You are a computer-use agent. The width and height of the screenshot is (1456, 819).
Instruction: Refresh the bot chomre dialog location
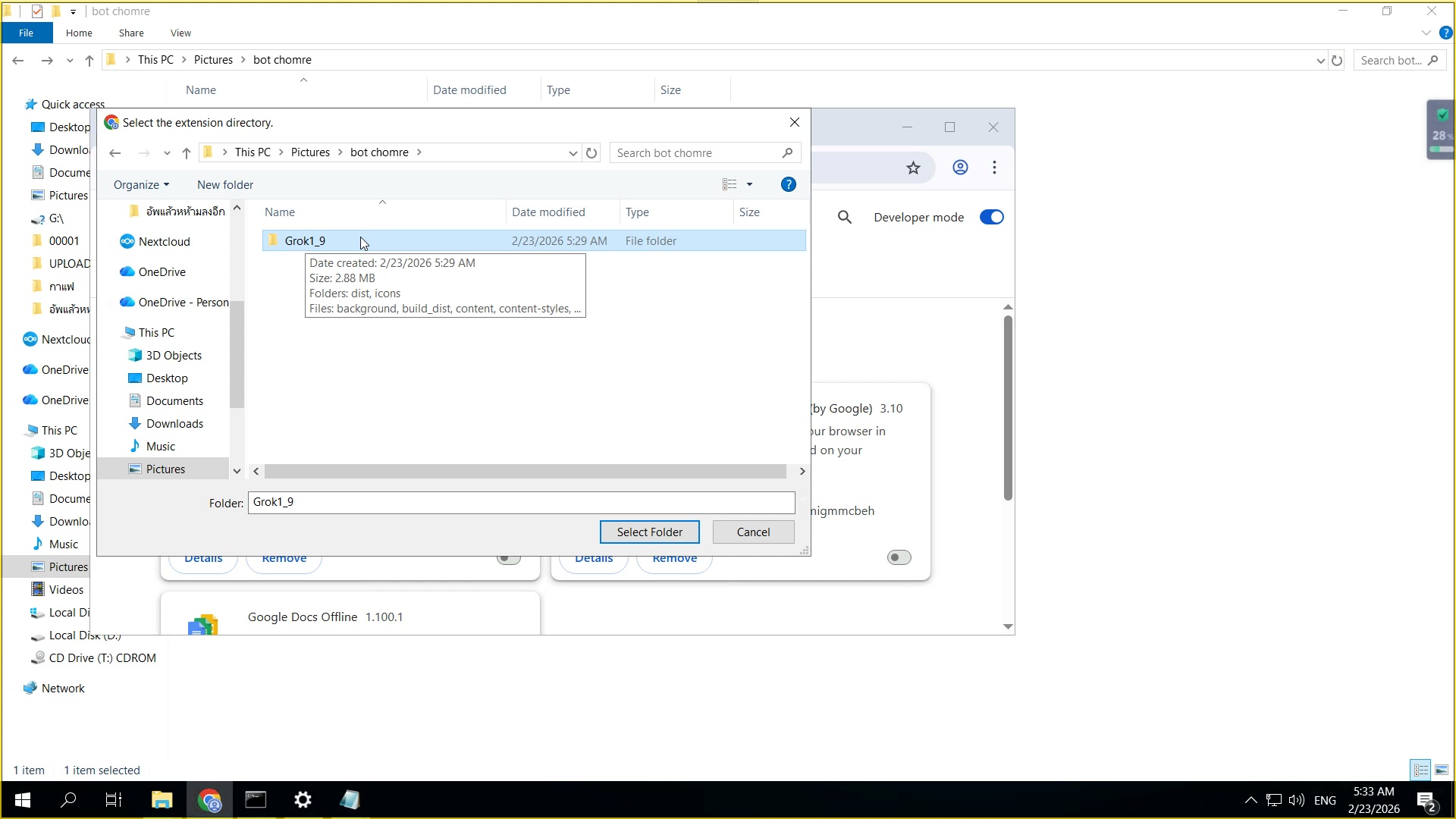pyautogui.click(x=591, y=153)
